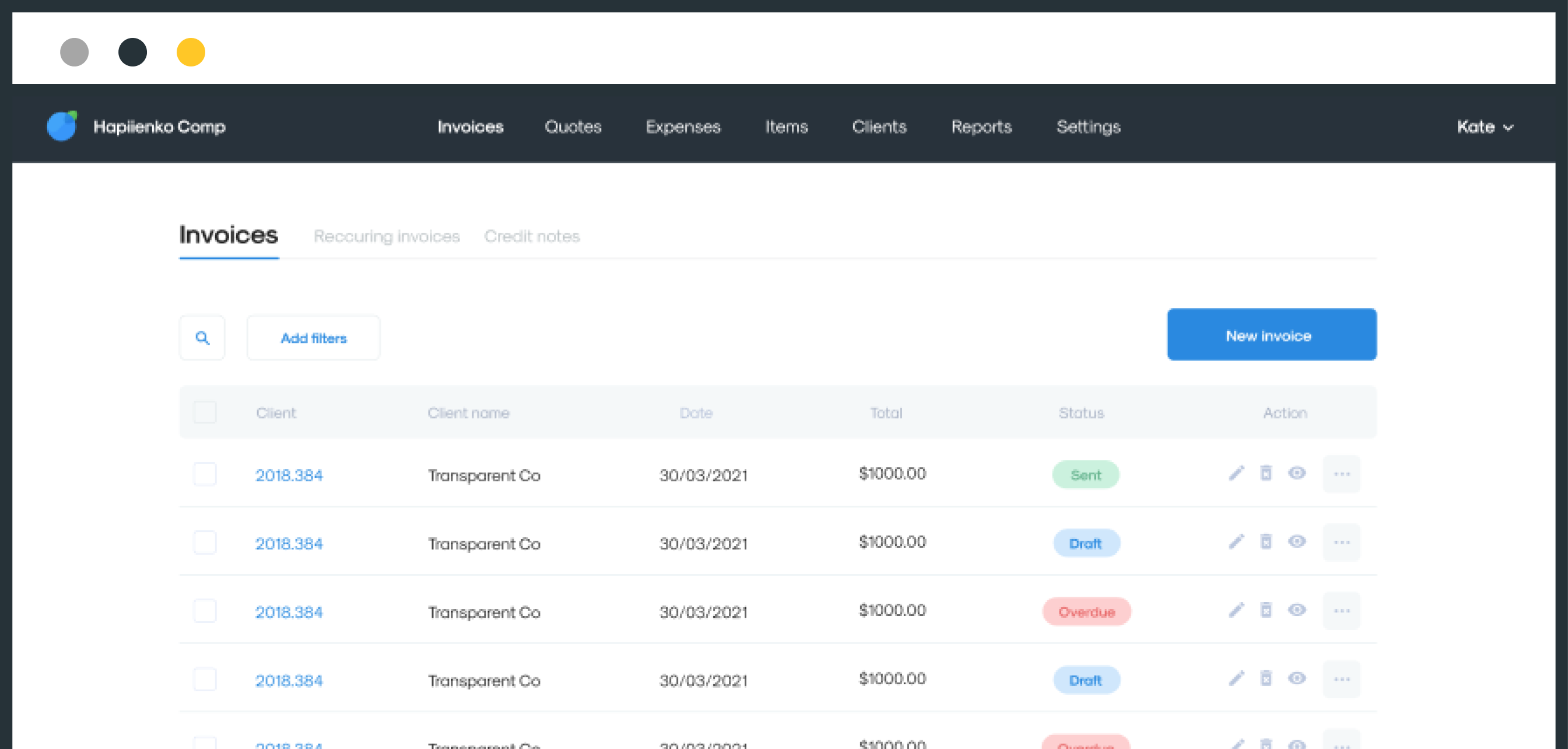Delete the first Draft invoice via its trash icon

pos(1266,541)
